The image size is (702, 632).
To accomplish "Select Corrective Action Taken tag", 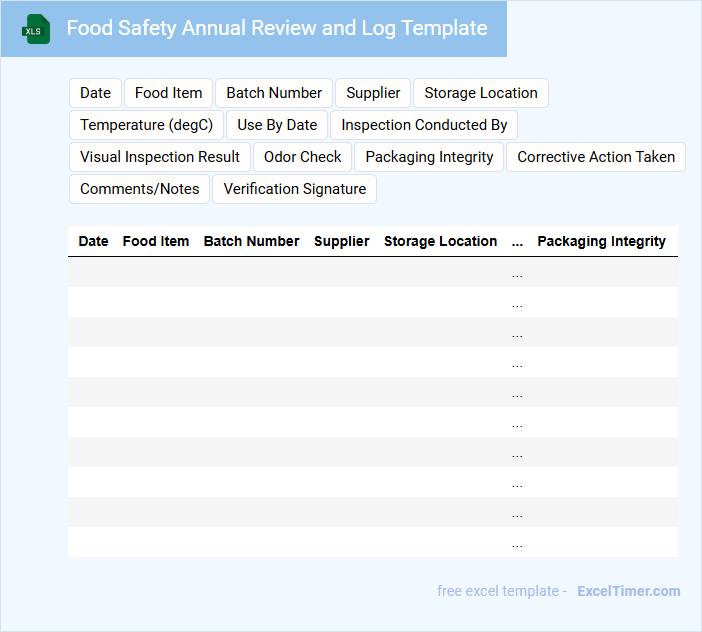I will coord(596,157).
